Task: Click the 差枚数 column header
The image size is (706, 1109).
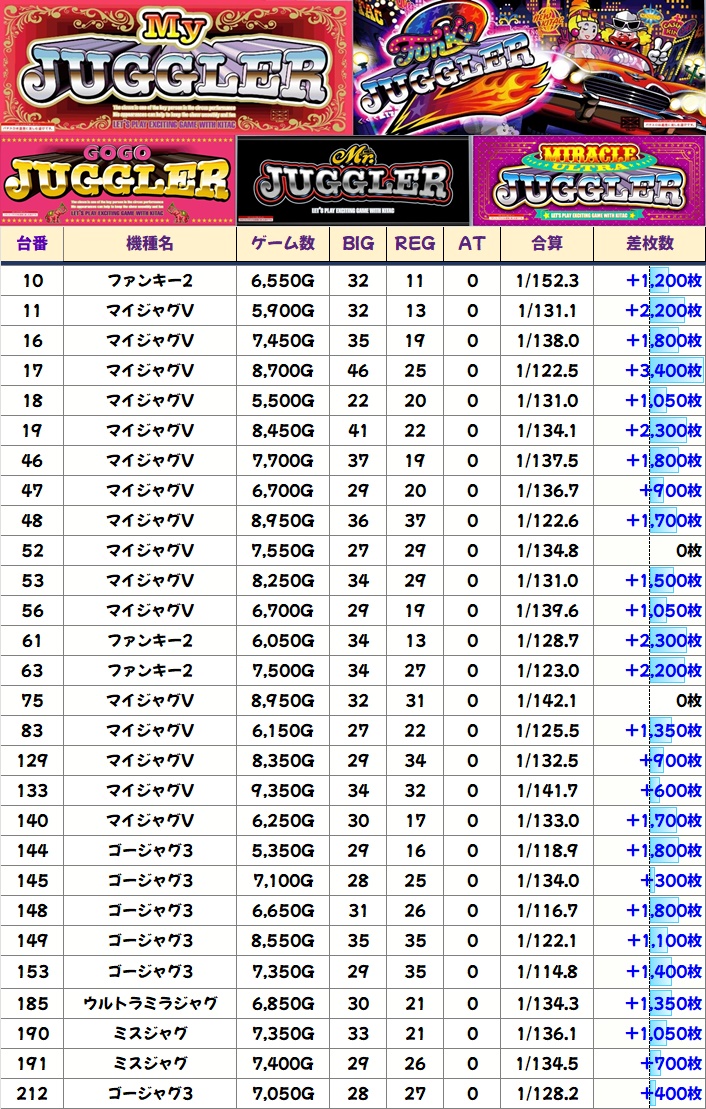Action: (x=649, y=244)
